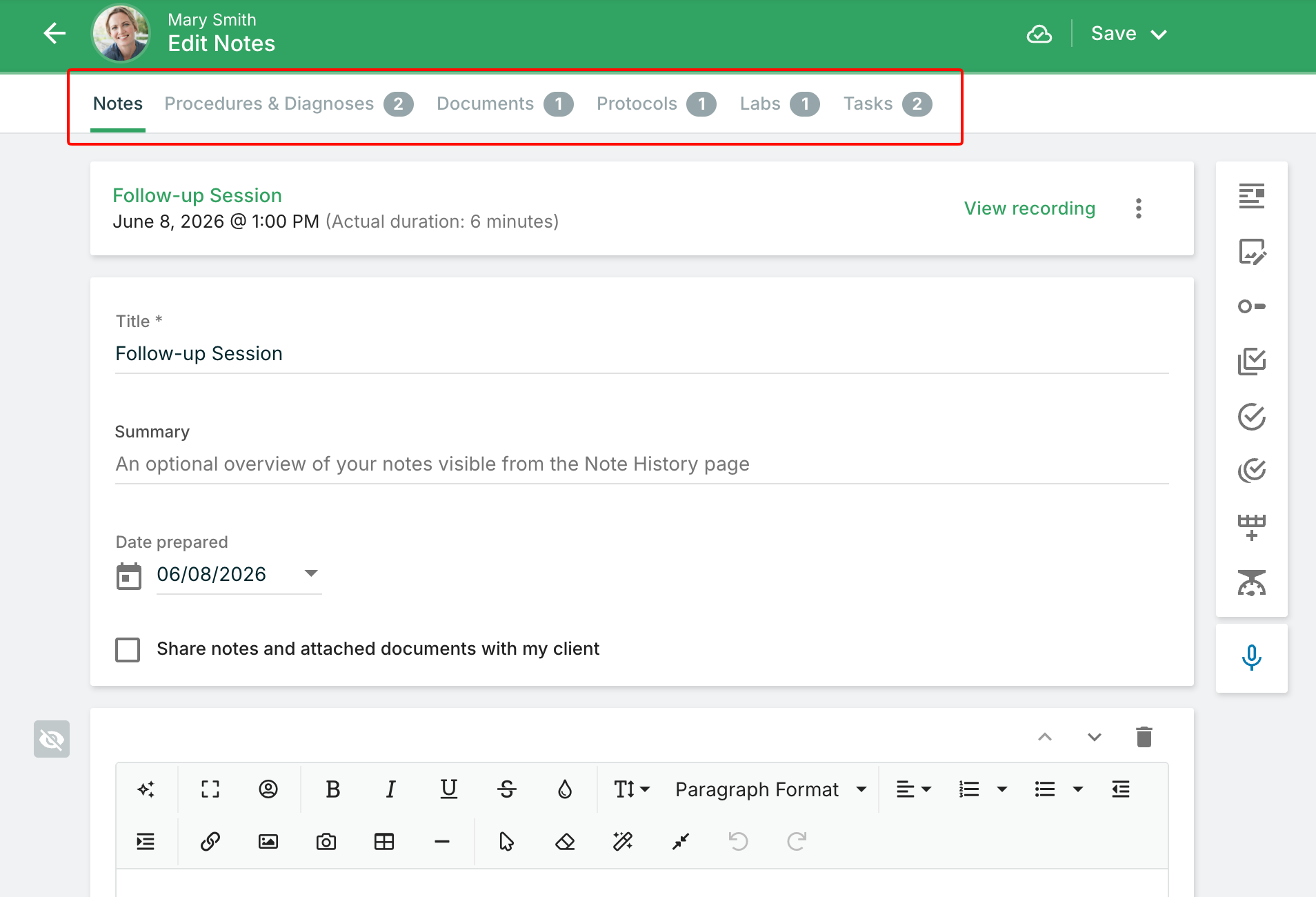
Task: Insert a bulleted list
Action: [x=1045, y=789]
